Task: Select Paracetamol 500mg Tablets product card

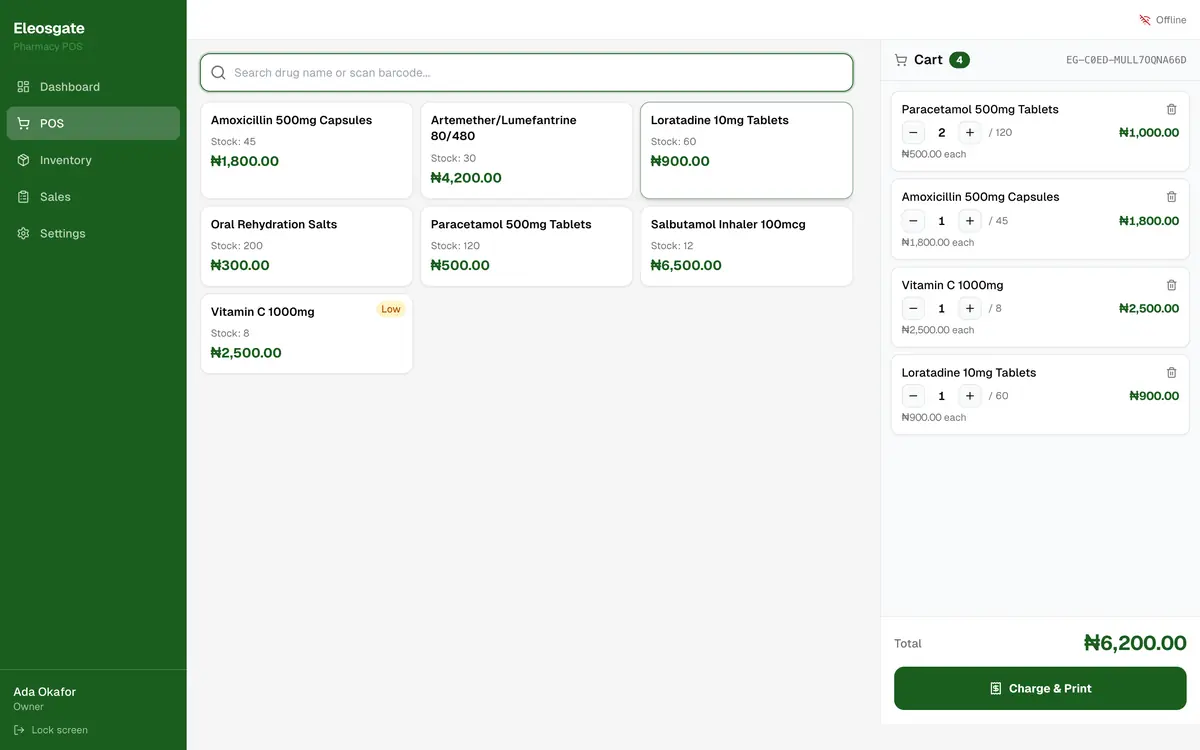Action: [527, 246]
